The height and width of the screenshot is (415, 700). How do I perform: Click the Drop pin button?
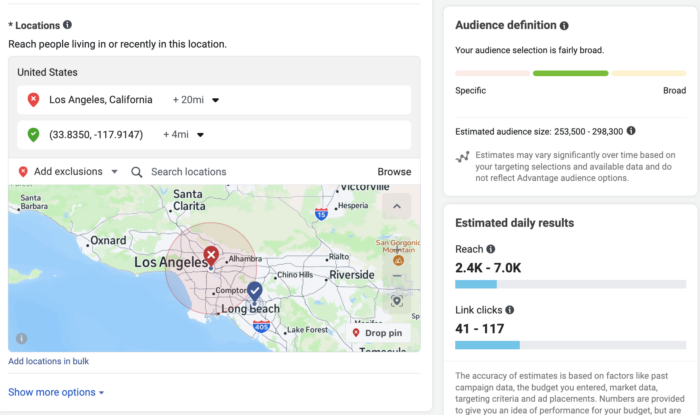(x=378, y=333)
